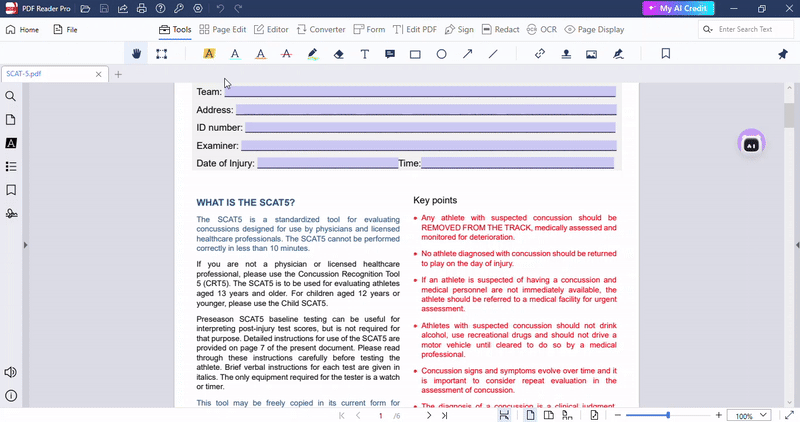Pick the Line drawing tool

[x=493, y=54]
